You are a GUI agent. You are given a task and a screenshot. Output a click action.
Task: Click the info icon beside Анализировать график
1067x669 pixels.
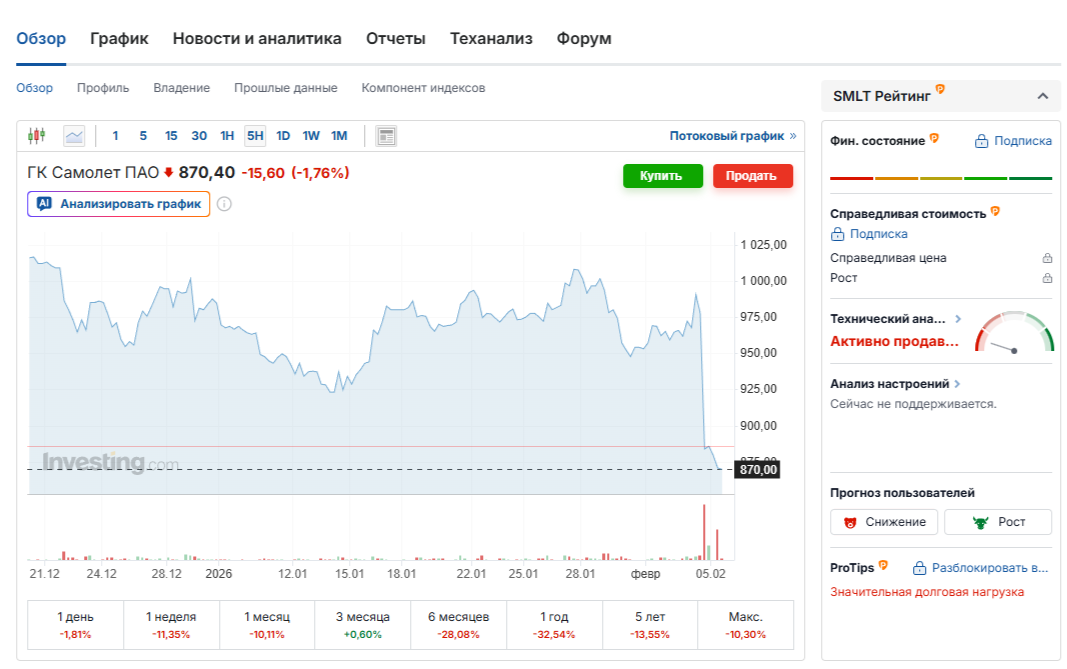coord(224,203)
